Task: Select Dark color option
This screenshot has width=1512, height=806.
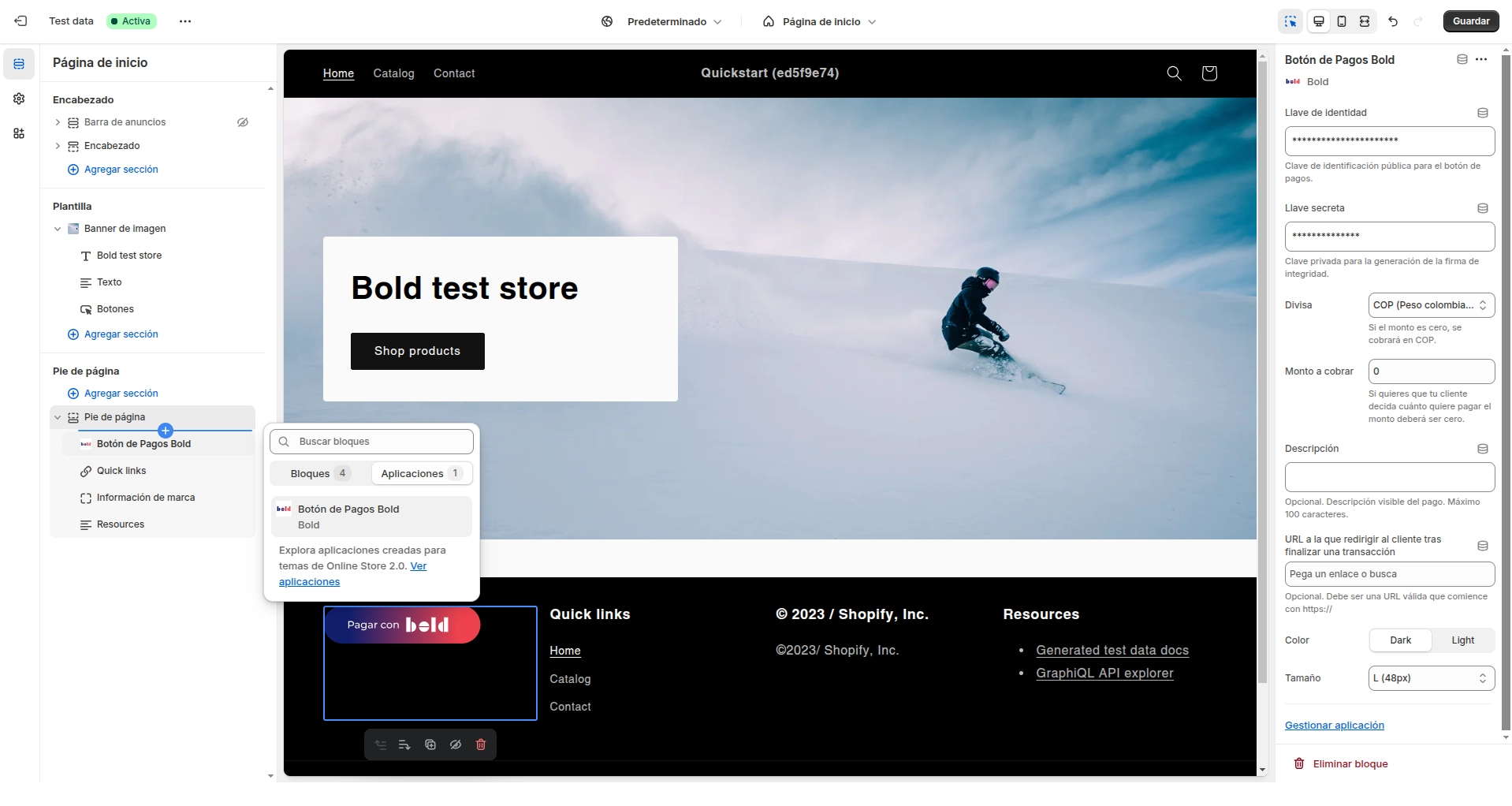Action: click(1400, 640)
